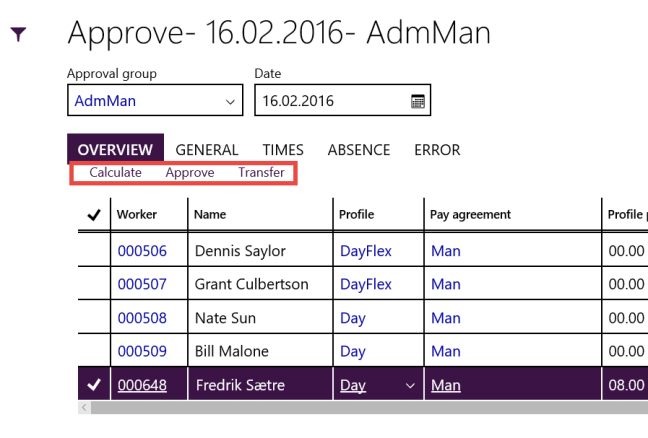Click into the Date field showing 16.02.2016
The width and height of the screenshot is (648, 438).
click(330, 101)
